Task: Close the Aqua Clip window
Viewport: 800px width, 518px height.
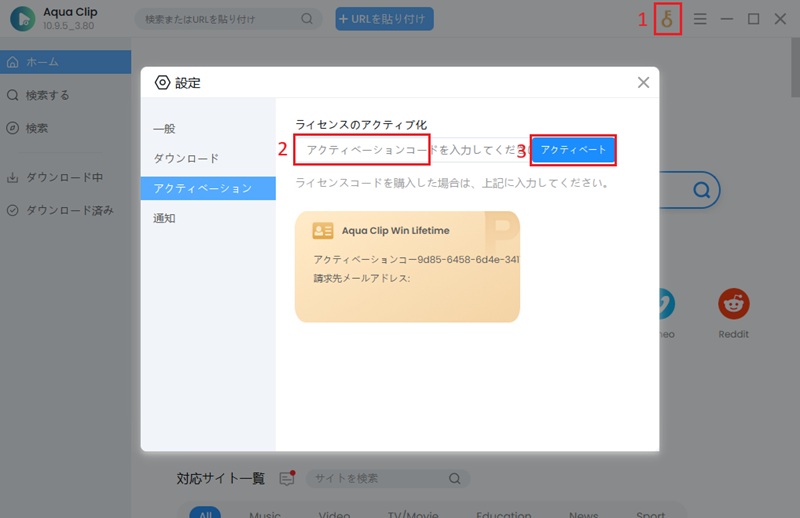Action: (780, 19)
